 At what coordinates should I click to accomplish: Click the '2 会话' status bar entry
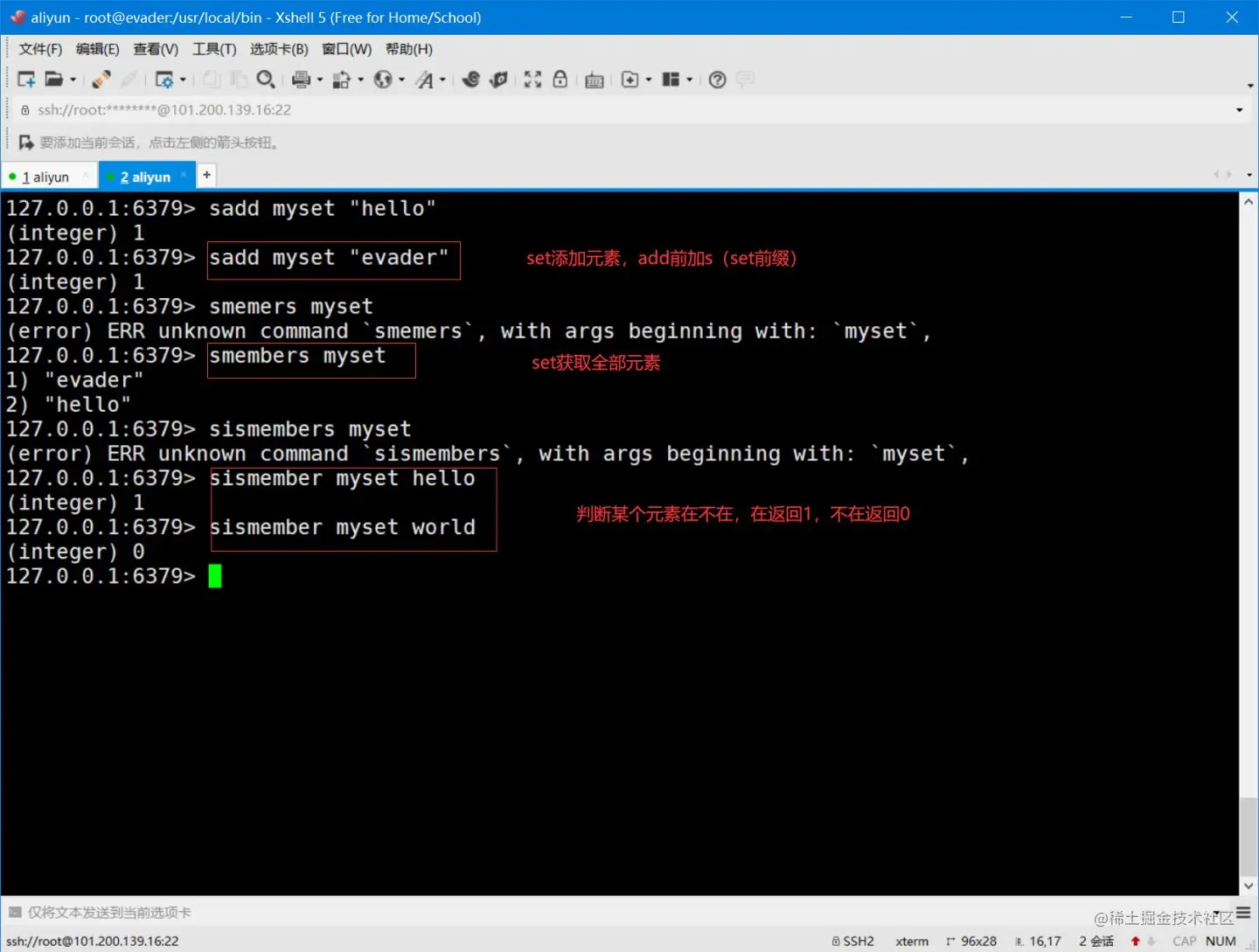pos(1096,942)
